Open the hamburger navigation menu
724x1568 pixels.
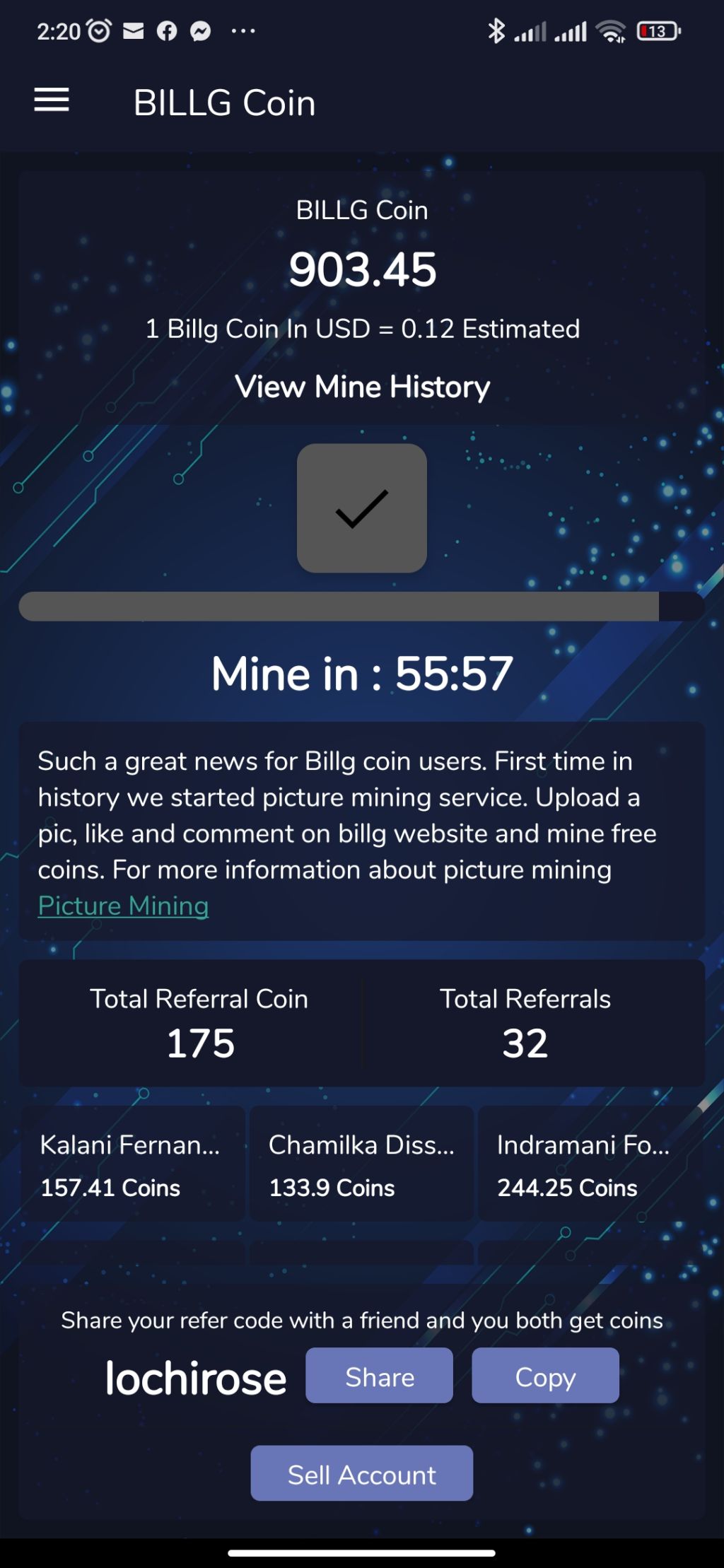[52, 100]
